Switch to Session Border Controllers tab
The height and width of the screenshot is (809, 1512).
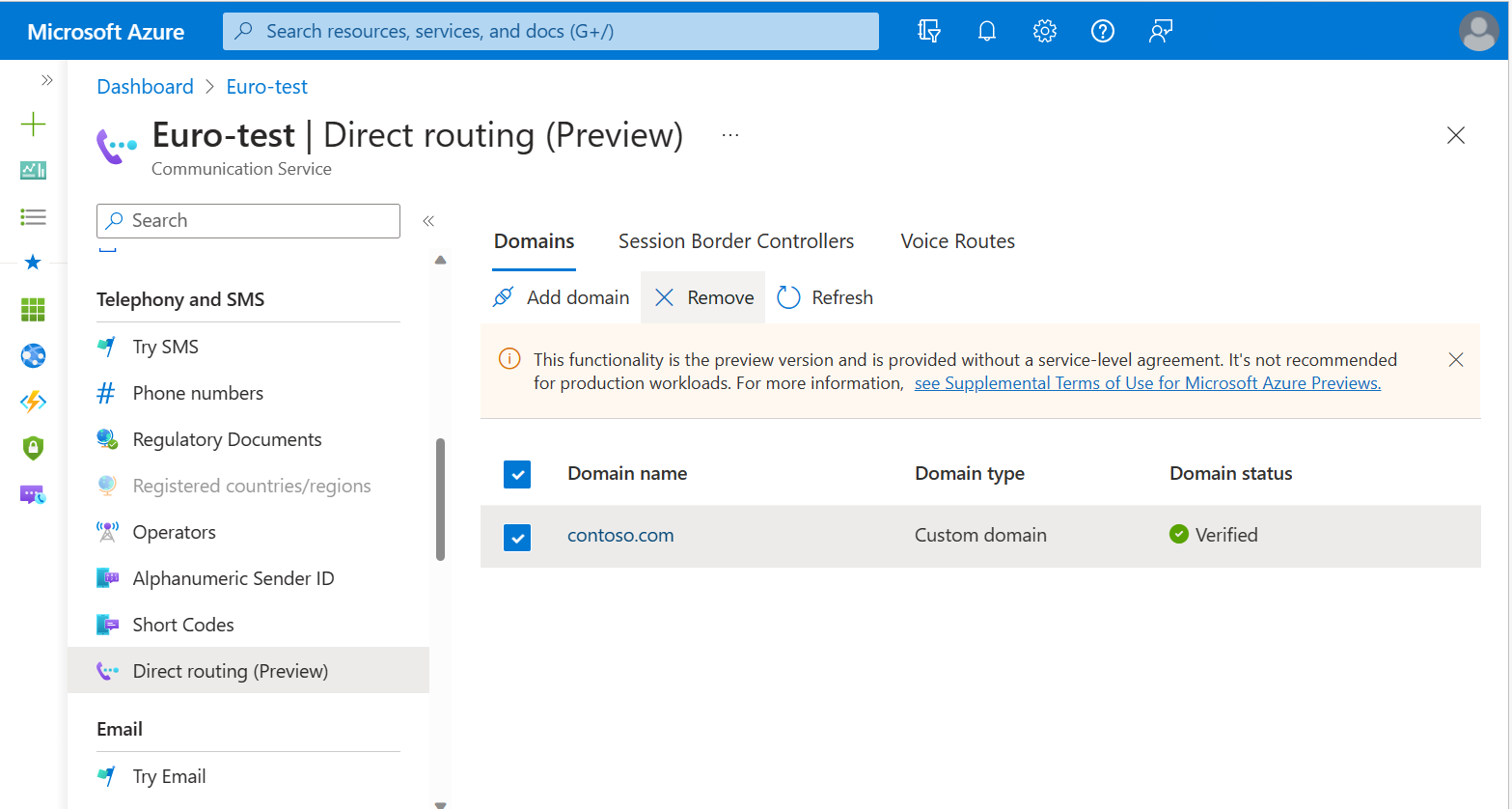click(736, 241)
